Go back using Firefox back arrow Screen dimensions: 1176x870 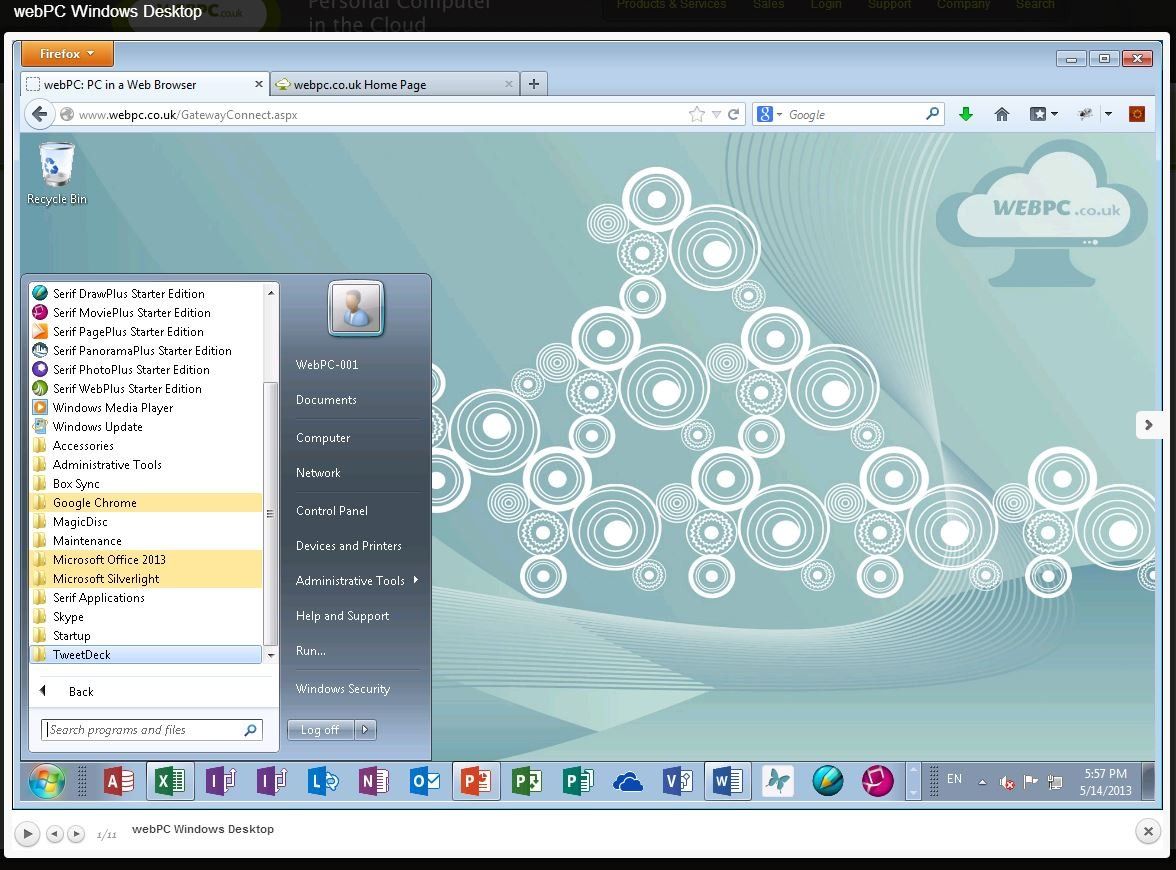(39, 114)
